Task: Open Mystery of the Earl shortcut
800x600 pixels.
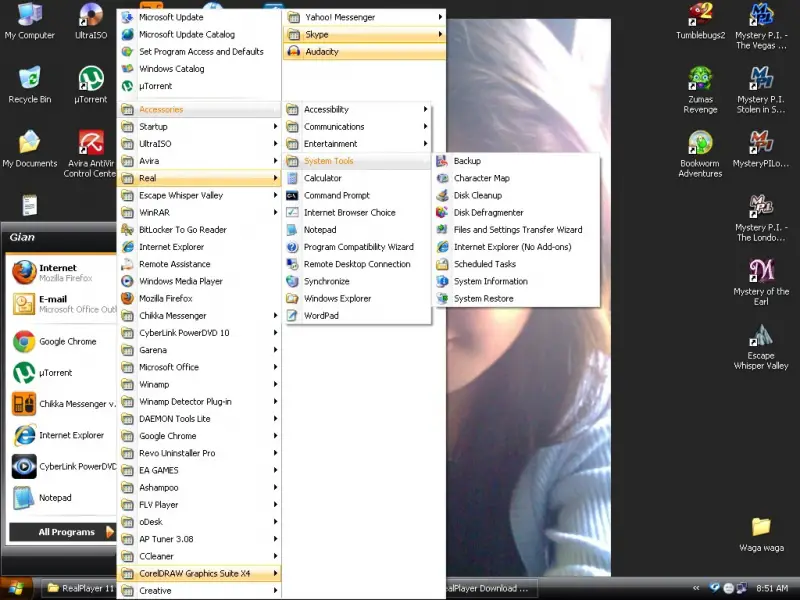Action: pos(761,282)
